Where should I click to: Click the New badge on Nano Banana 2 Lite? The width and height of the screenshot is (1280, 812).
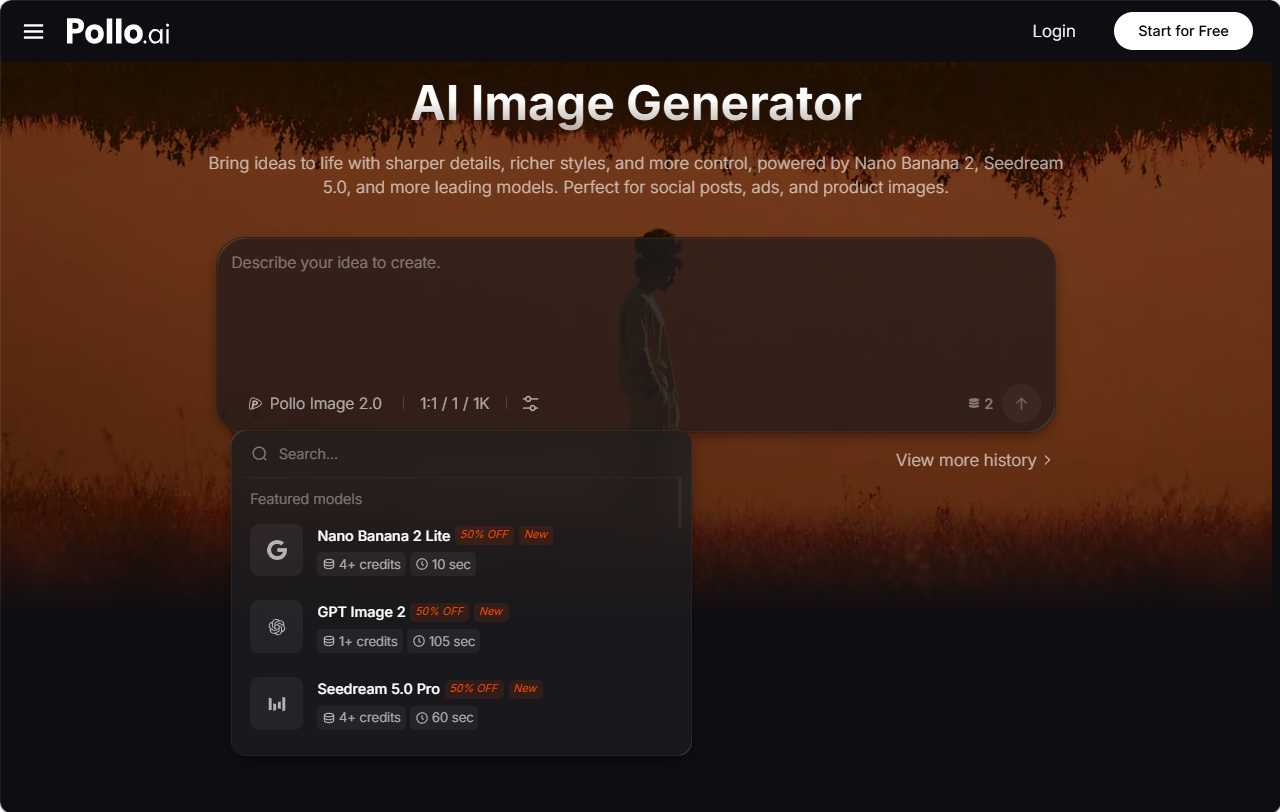click(x=536, y=534)
